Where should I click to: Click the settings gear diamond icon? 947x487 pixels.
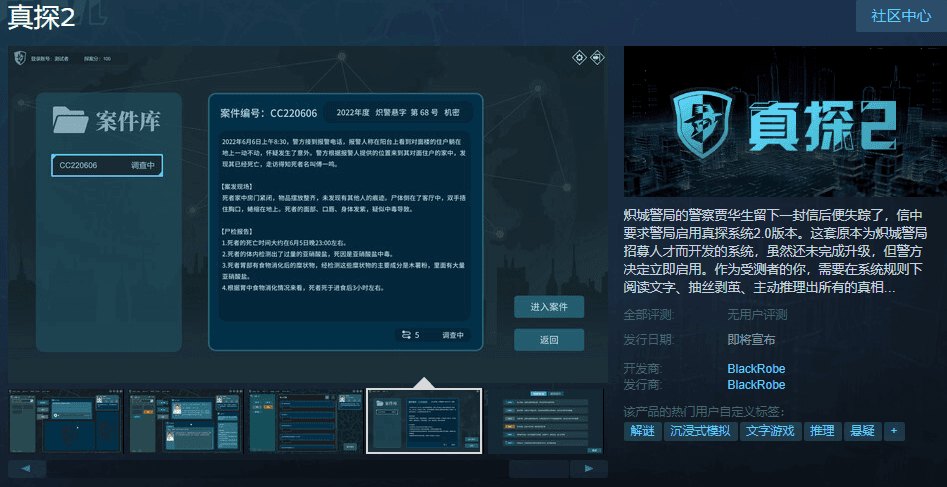coord(580,57)
